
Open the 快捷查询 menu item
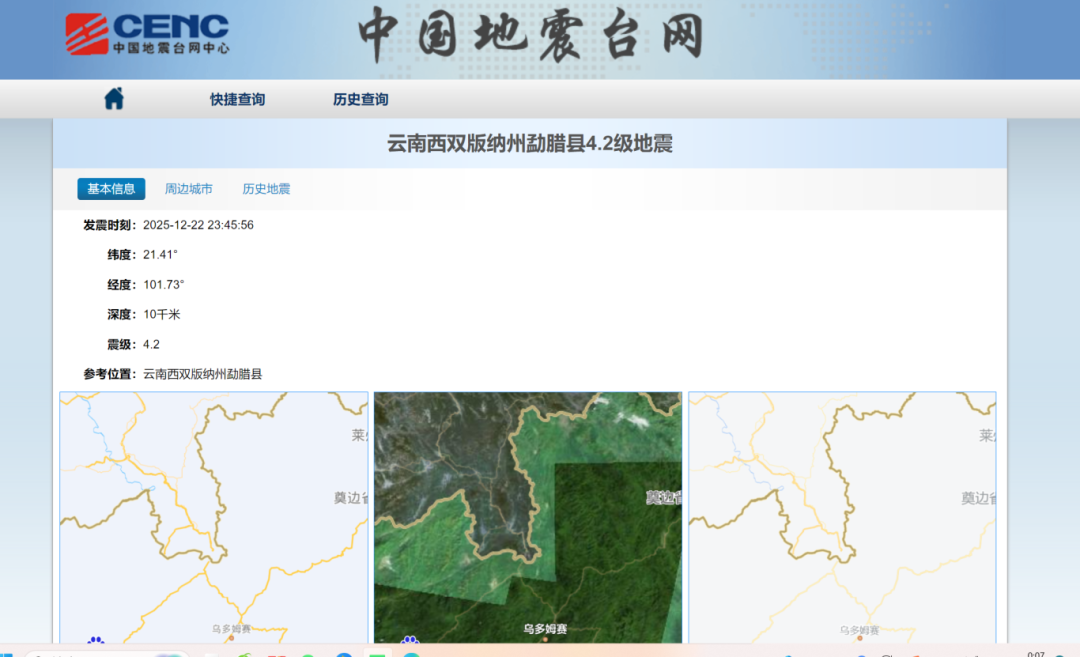[237, 100]
